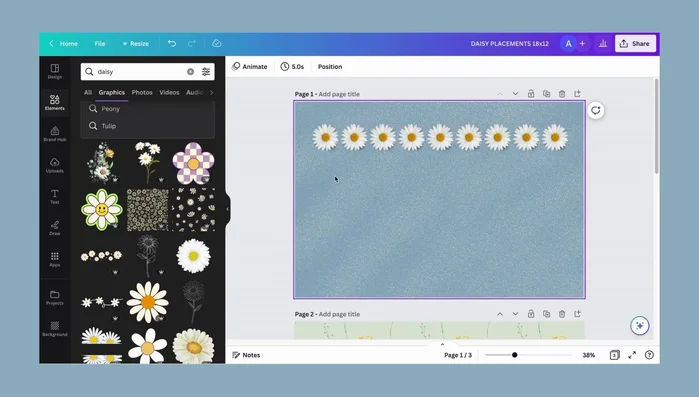Viewport: 699px width, 397px height.
Task: Open the Draw panel
Action: point(55,228)
